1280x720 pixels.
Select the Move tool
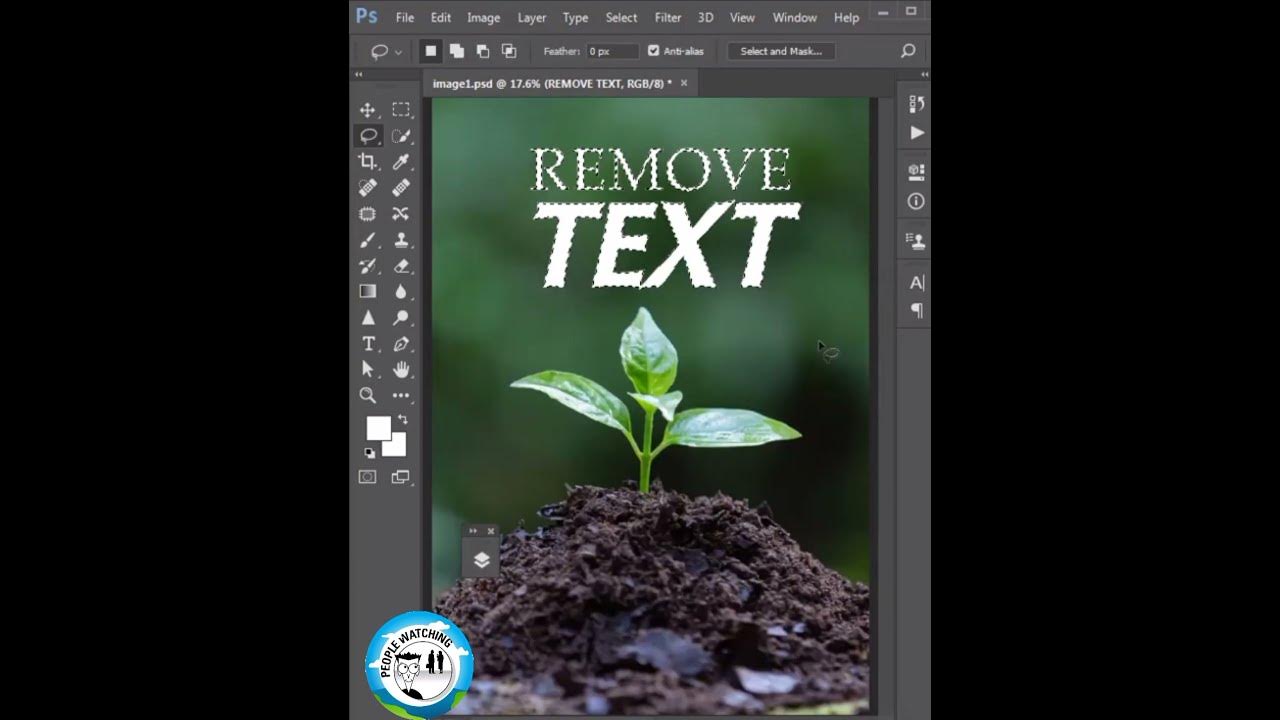point(367,110)
